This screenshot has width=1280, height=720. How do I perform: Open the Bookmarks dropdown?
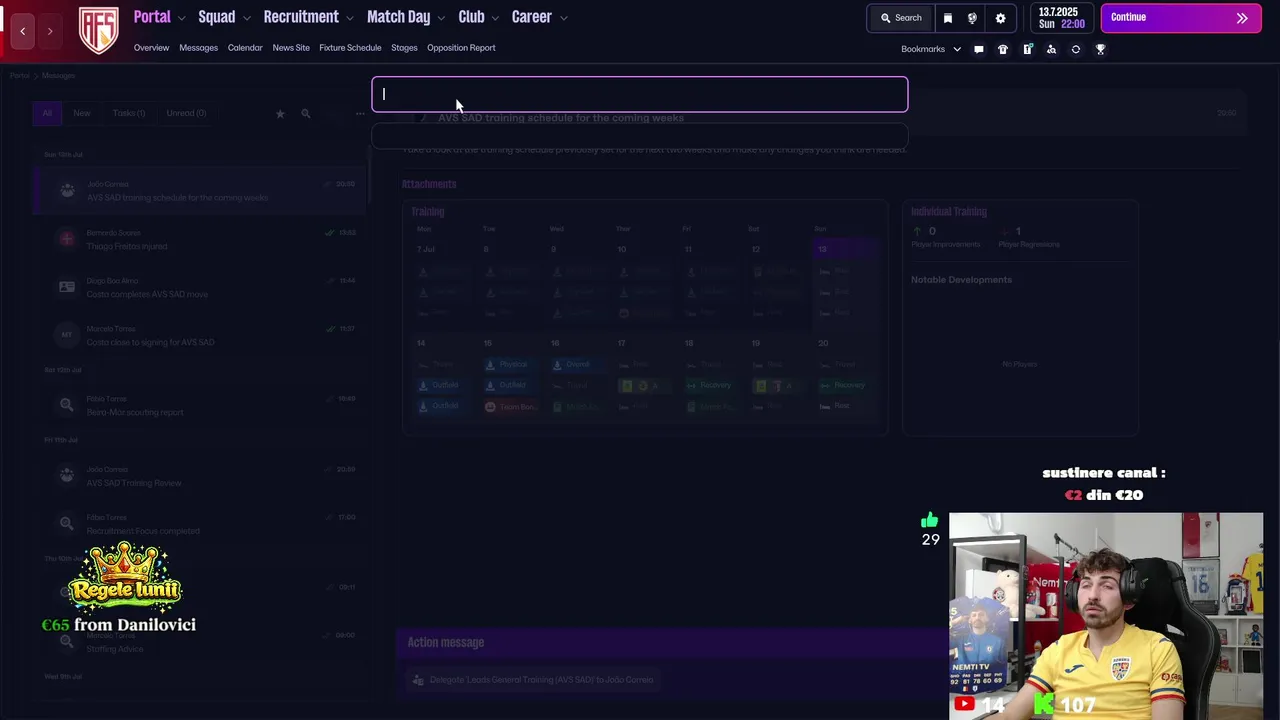coord(931,49)
